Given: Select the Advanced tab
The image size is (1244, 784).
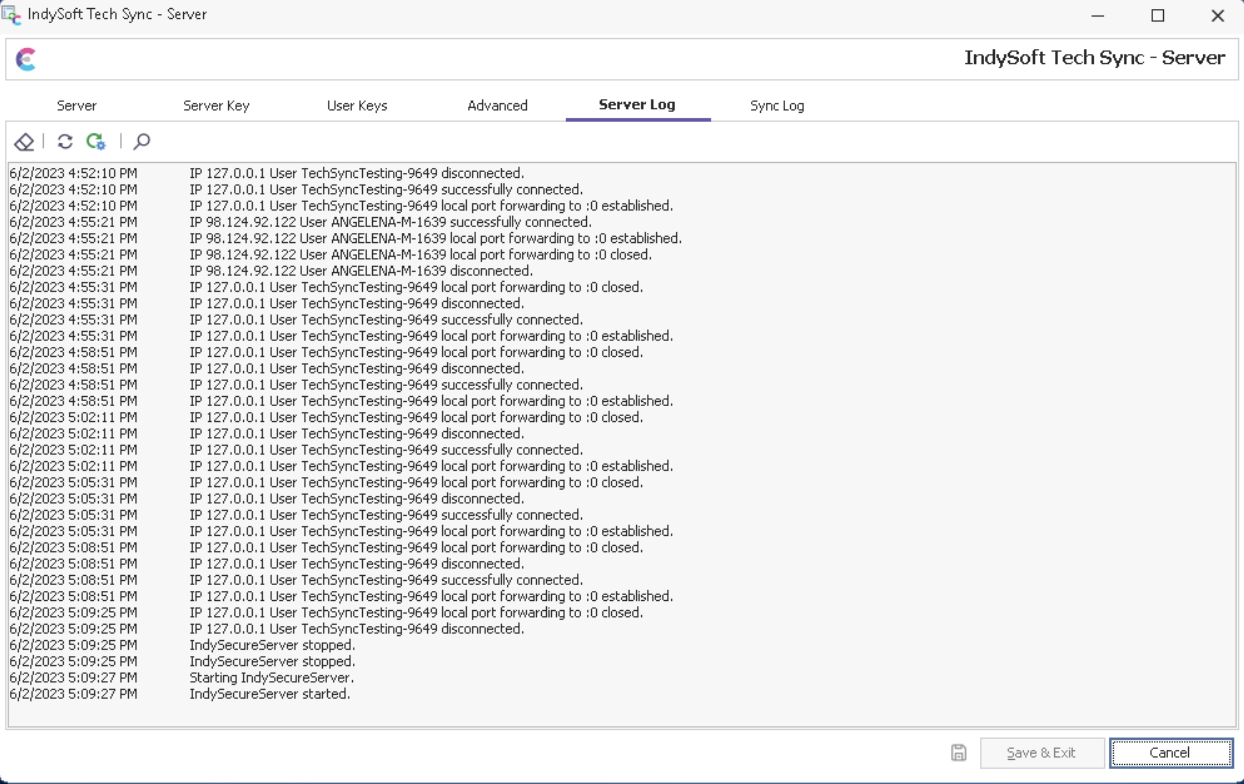Looking at the screenshot, I should pos(497,106).
